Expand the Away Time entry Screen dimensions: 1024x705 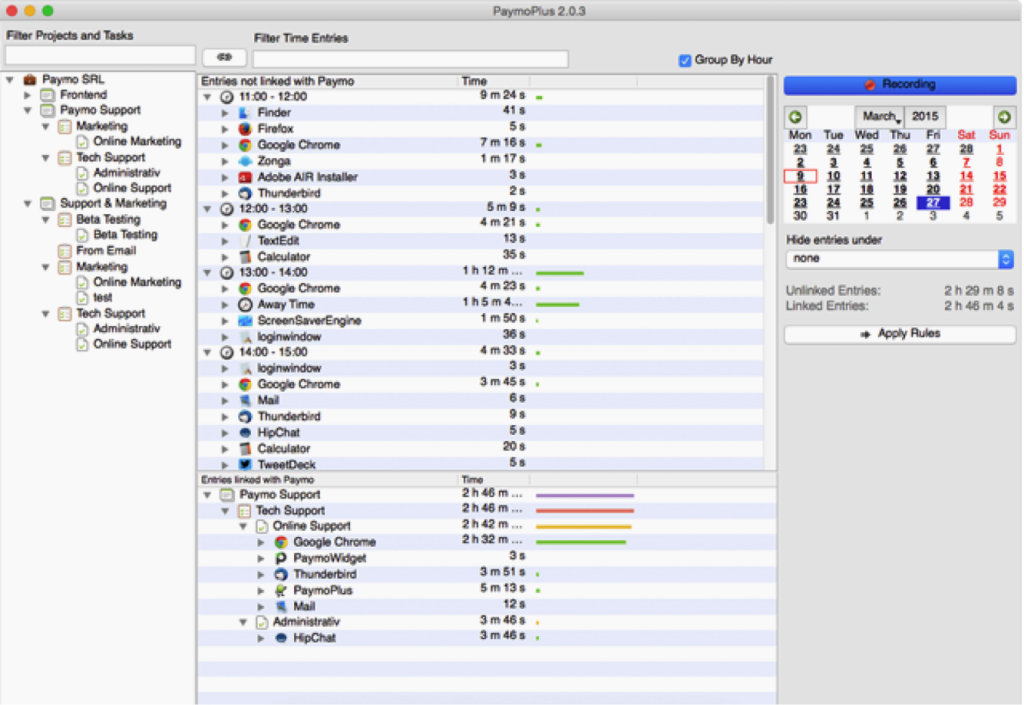pyautogui.click(x=225, y=305)
